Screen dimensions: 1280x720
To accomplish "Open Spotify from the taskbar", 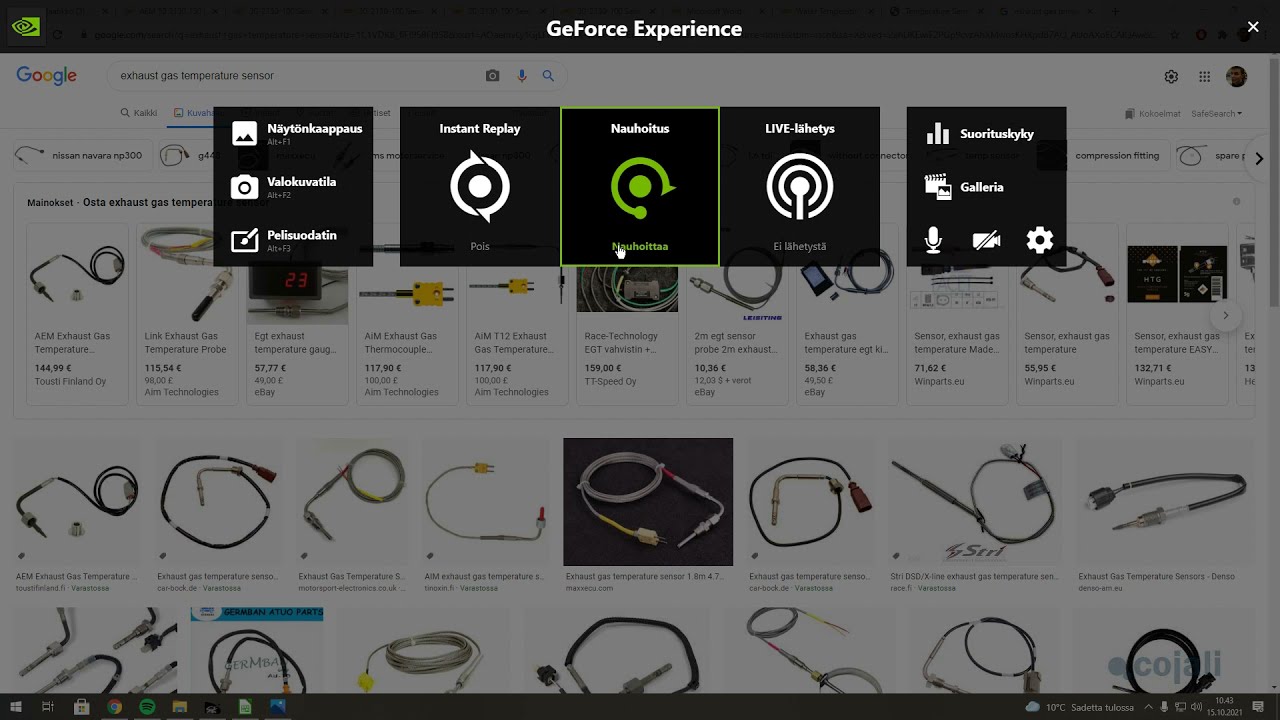I will pyautogui.click(x=147, y=707).
